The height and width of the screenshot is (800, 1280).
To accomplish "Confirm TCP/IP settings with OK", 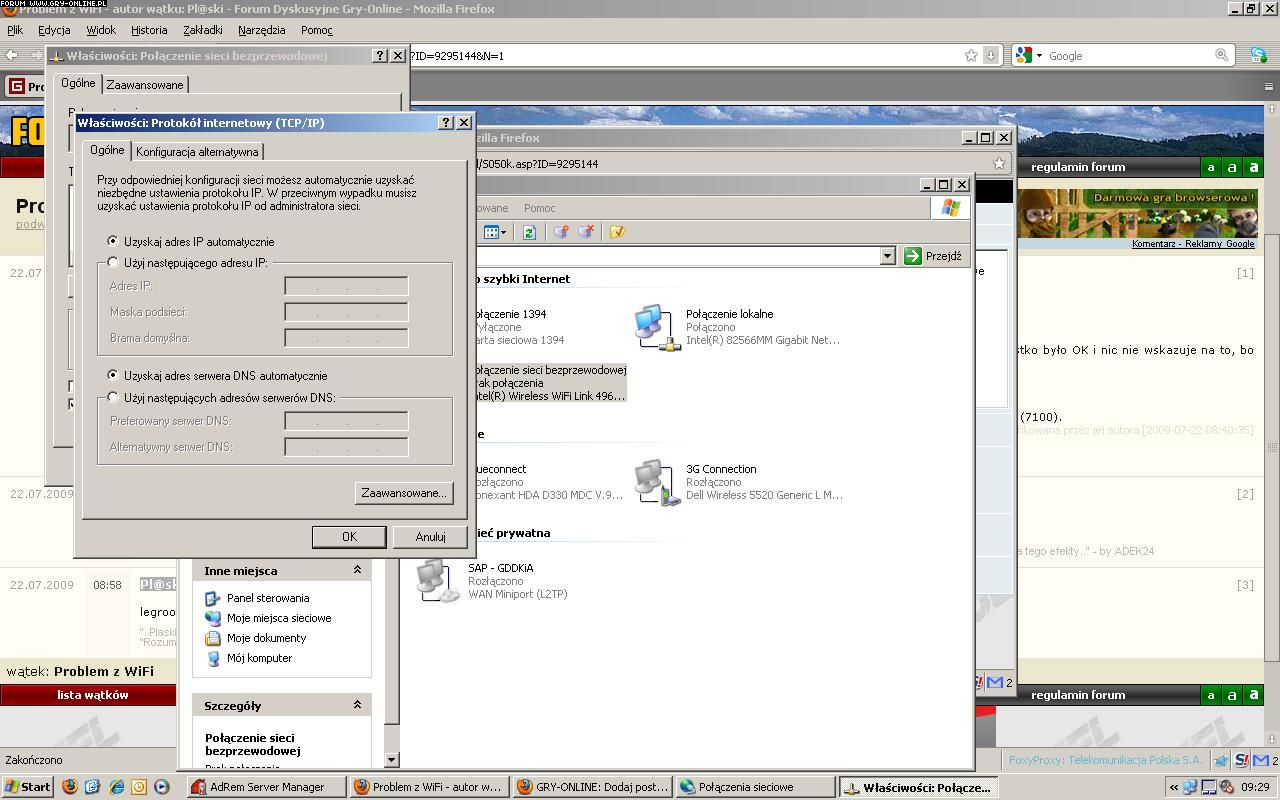I will click(x=349, y=537).
